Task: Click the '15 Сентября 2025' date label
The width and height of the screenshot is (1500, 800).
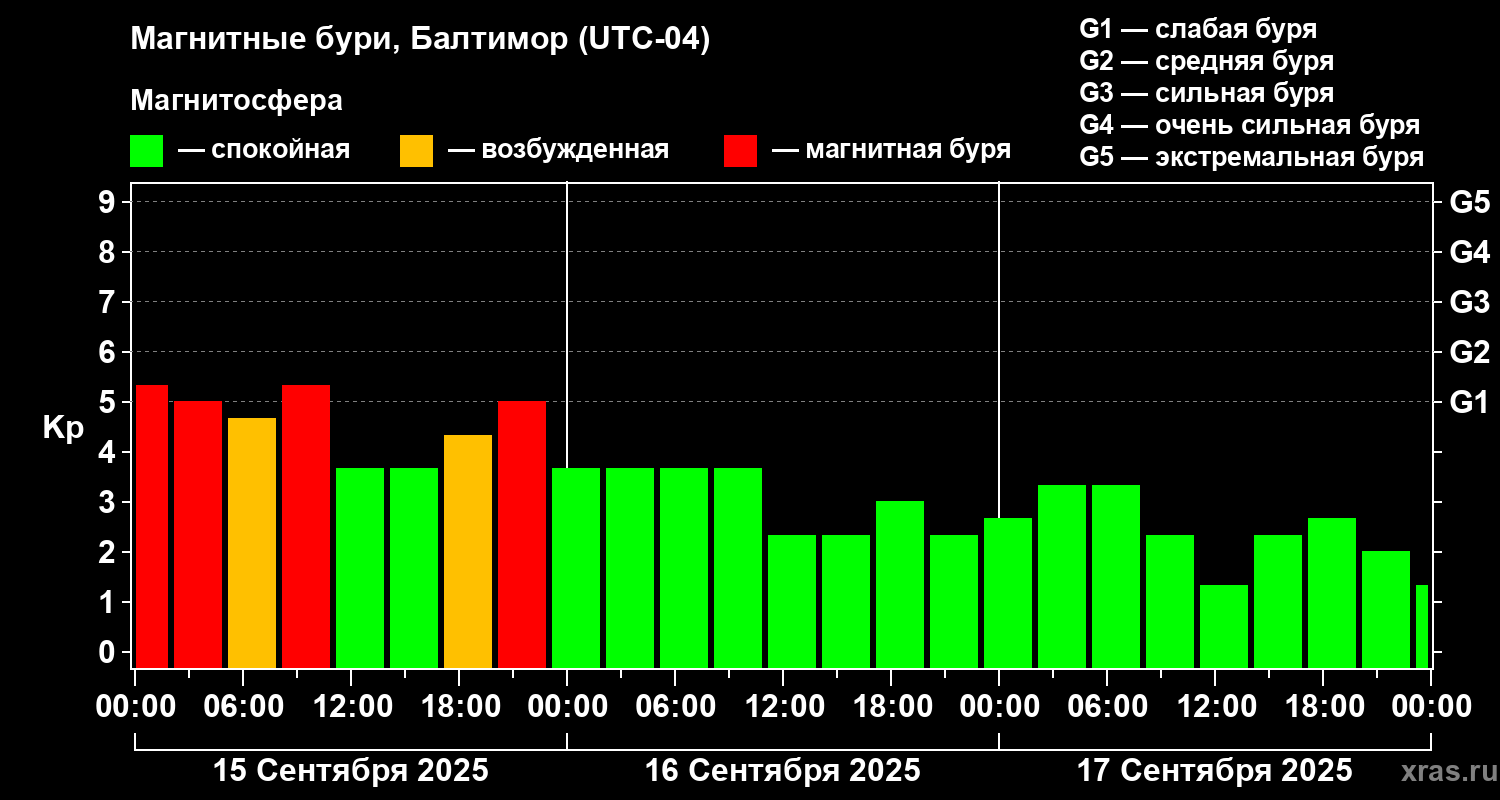Action: [351, 771]
